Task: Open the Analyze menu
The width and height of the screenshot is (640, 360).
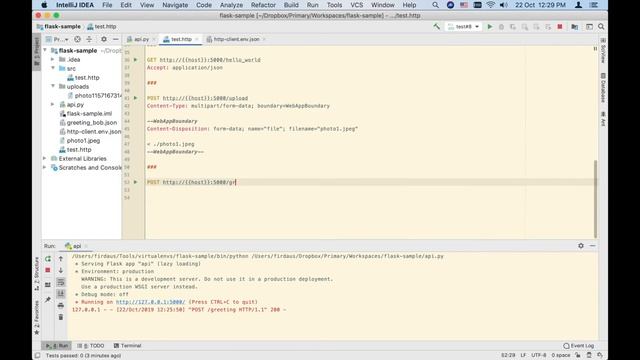Action: point(231,5)
